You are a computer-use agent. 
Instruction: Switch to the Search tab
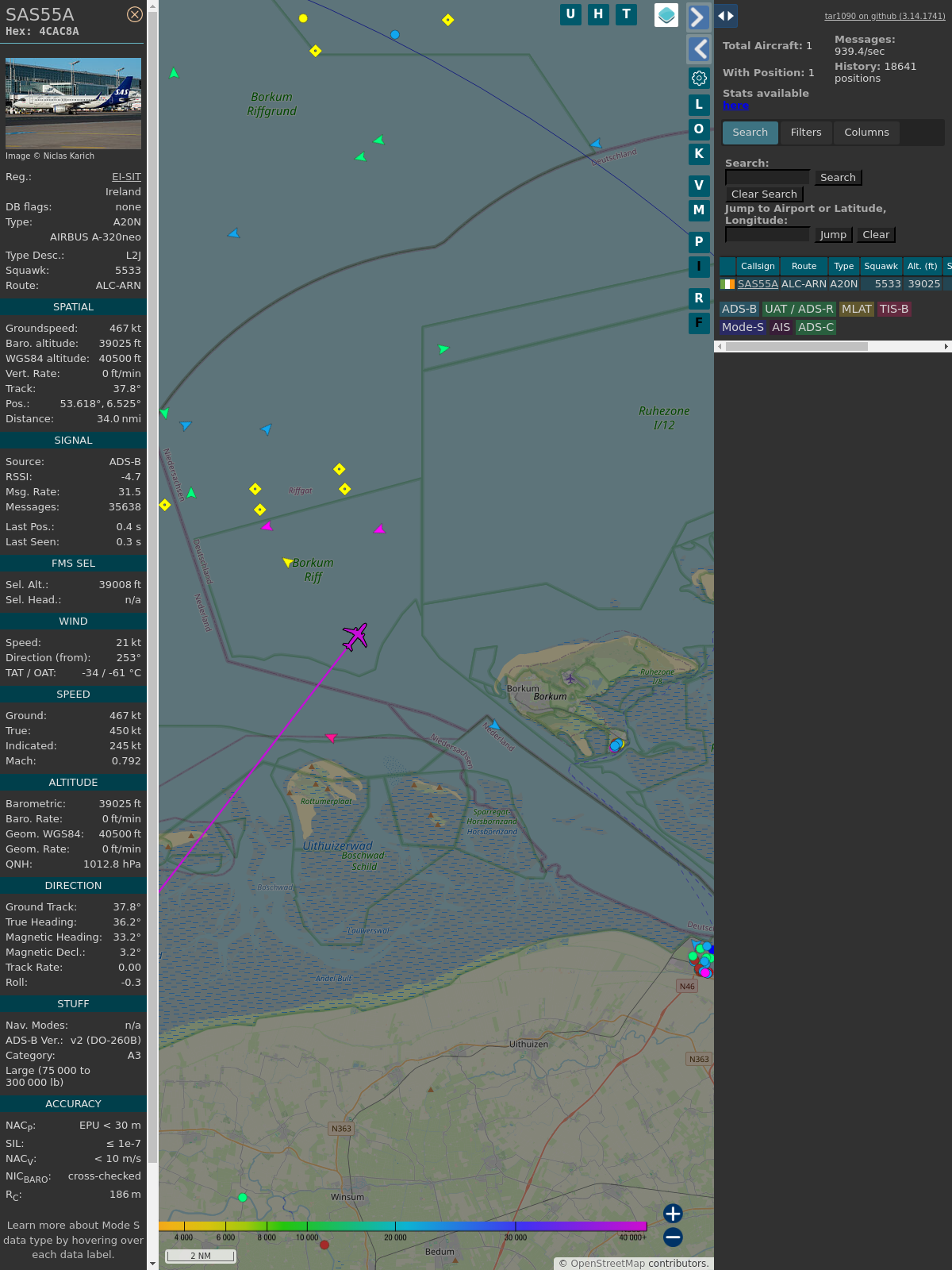coord(750,133)
